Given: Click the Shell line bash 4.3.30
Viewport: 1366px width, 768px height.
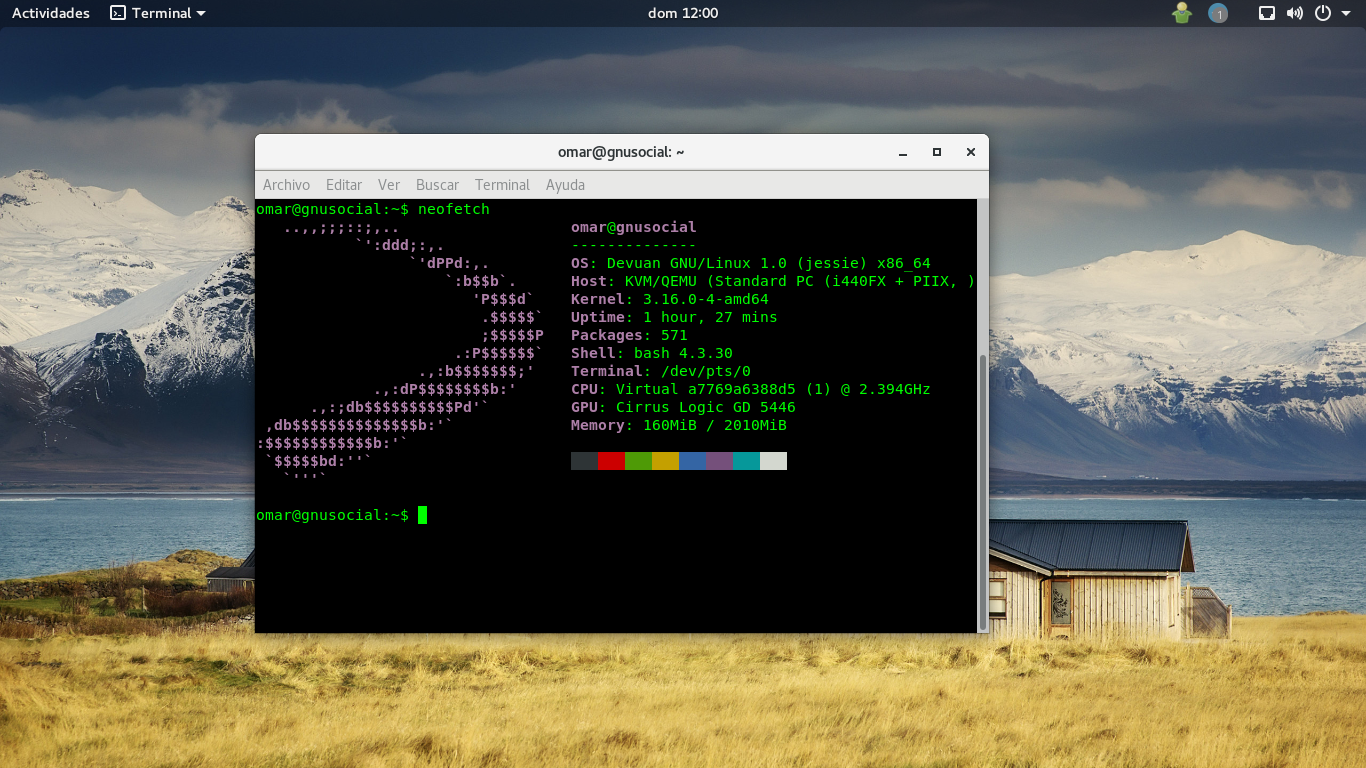Looking at the screenshot, I should coord(652,353).
